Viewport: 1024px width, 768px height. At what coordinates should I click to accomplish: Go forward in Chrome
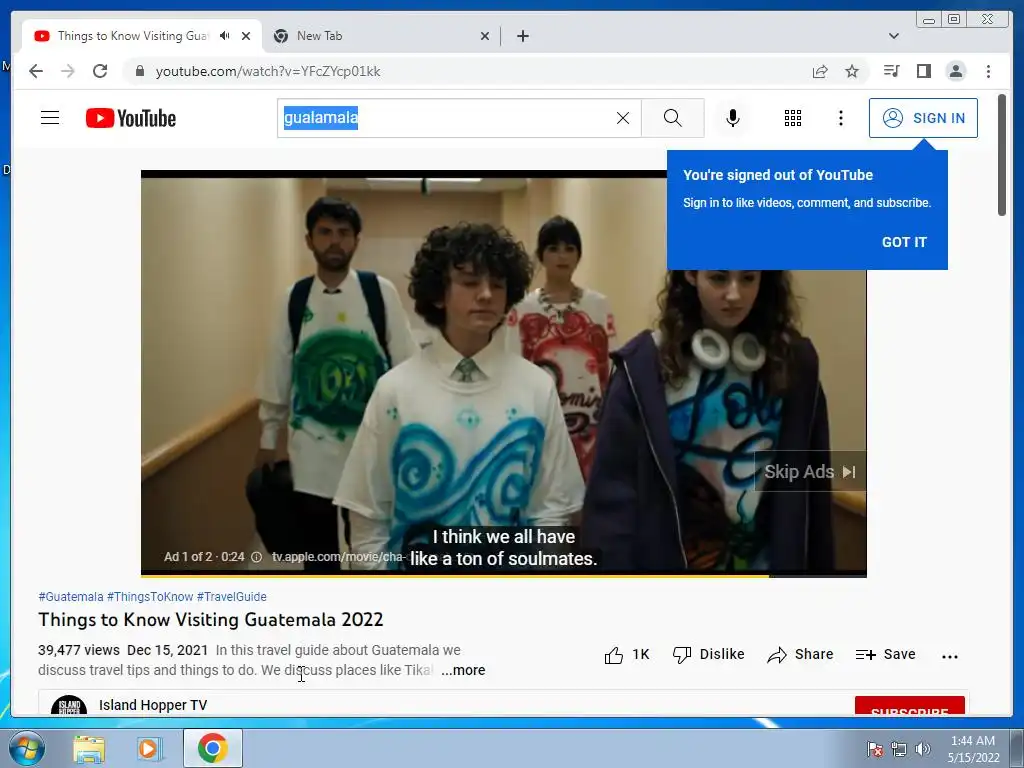(68, 71)
